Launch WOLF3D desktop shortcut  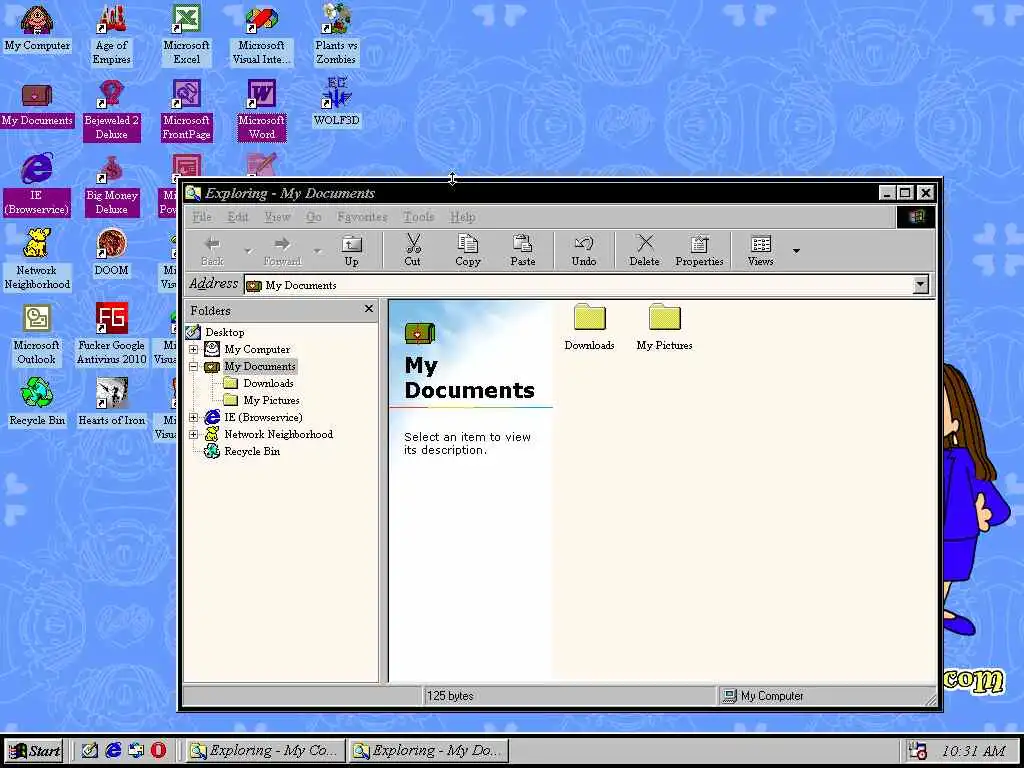336,103
